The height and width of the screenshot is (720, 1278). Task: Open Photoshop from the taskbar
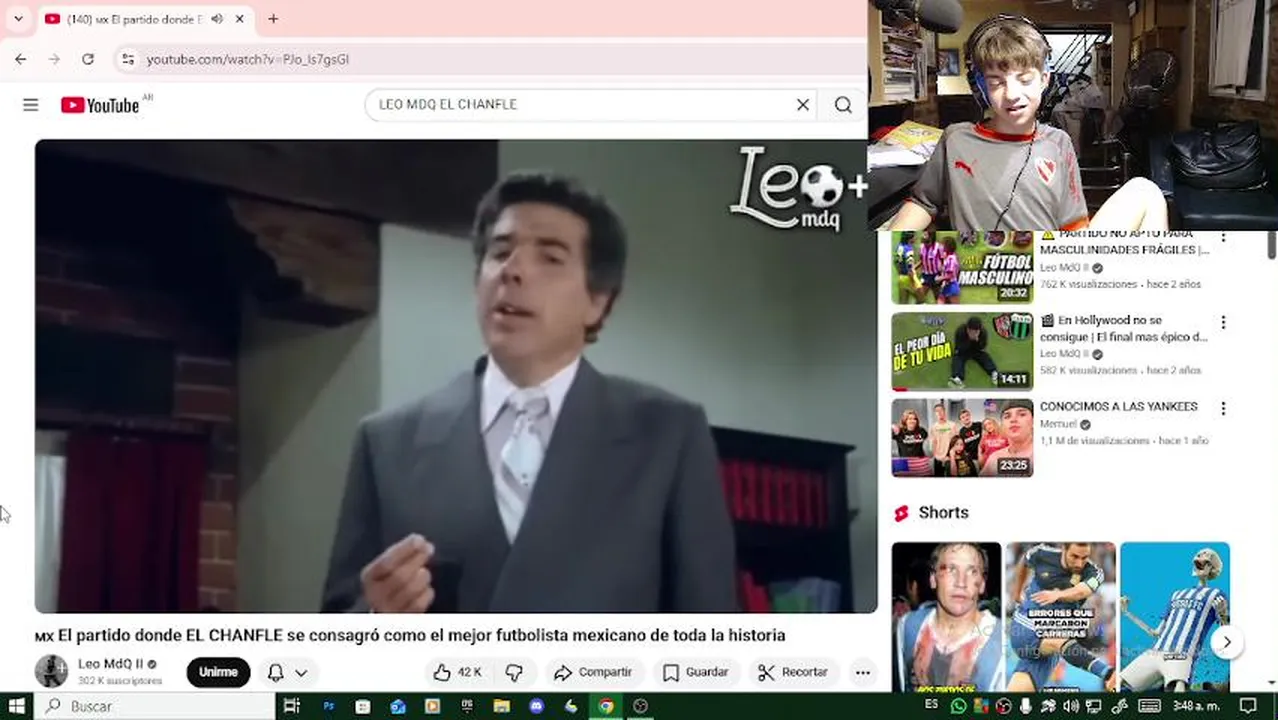coord(328,706)
